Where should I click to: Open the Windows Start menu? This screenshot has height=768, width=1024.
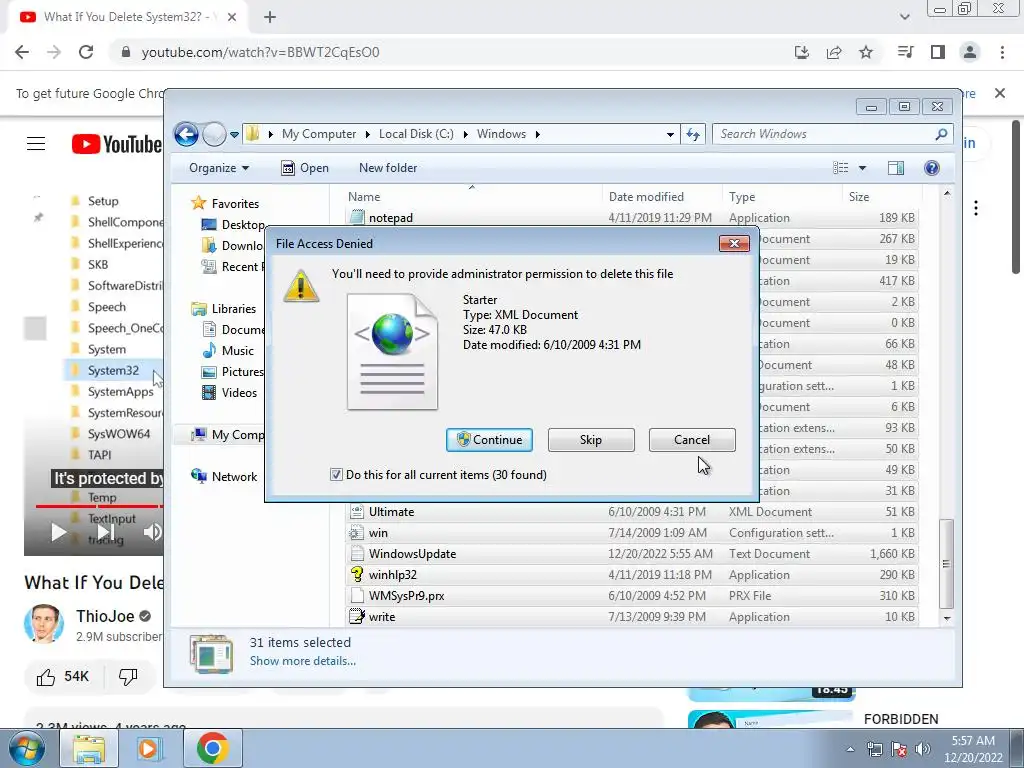tap(27, 748)
